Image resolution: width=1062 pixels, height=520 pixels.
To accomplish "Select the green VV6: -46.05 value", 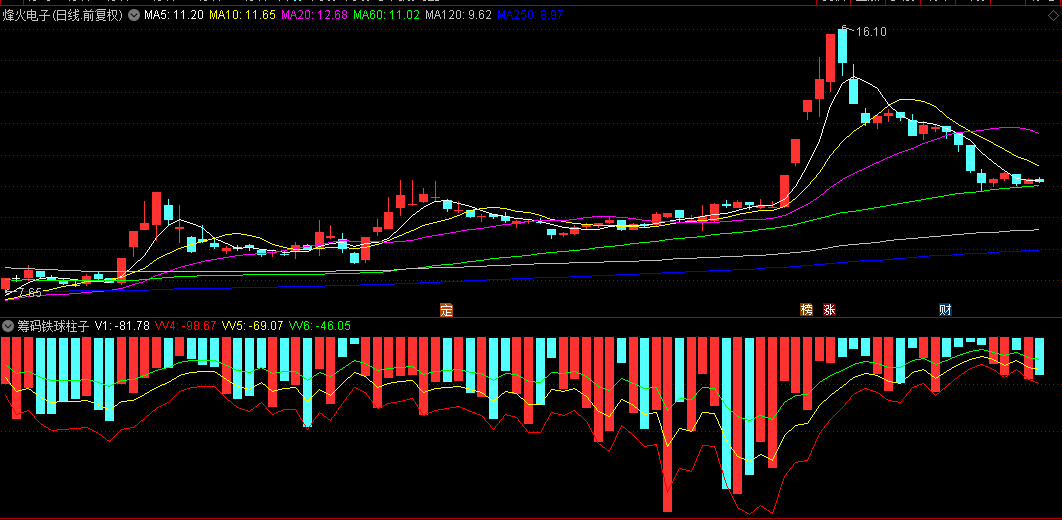I will point(320,326).
